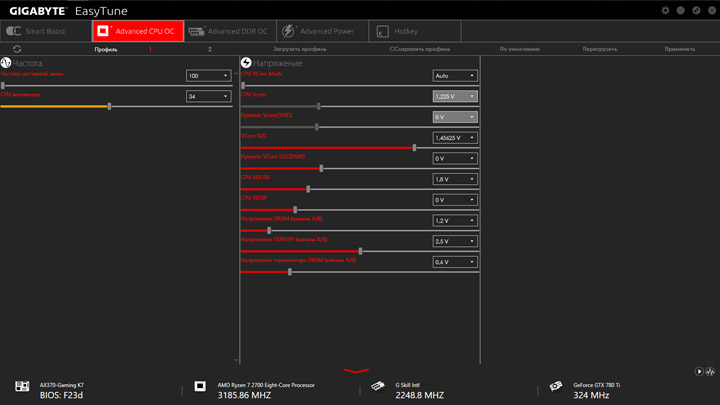The width and height of the screenshot is (720, 405).
Task: Click the BIOS: F23d text
Action: point(61,395)
